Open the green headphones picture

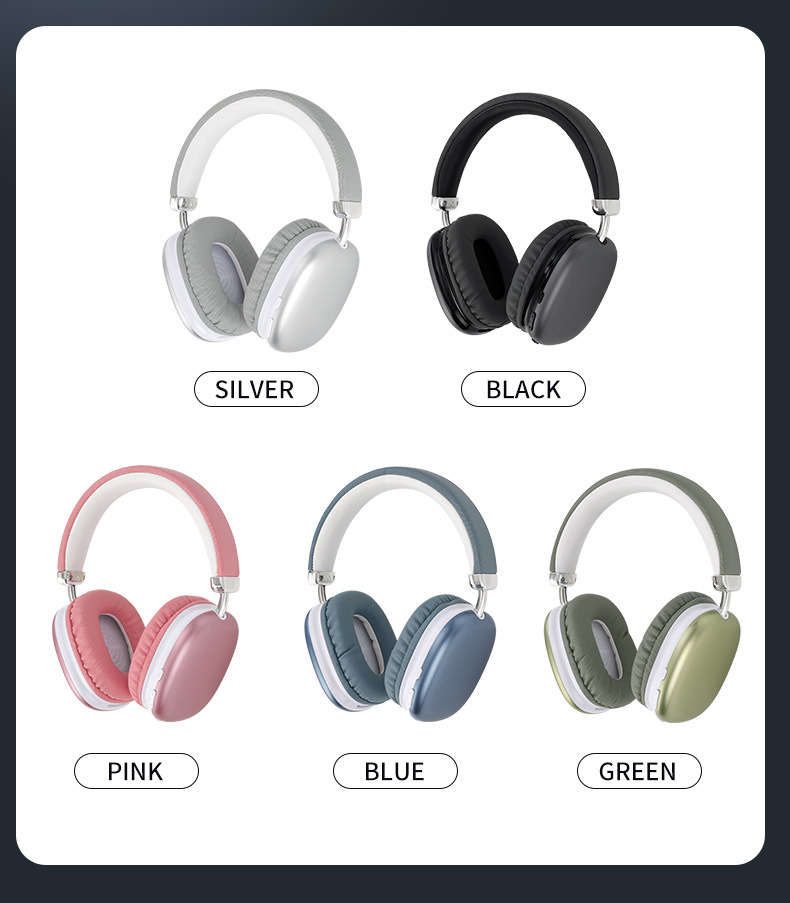(x=642, y=595)
